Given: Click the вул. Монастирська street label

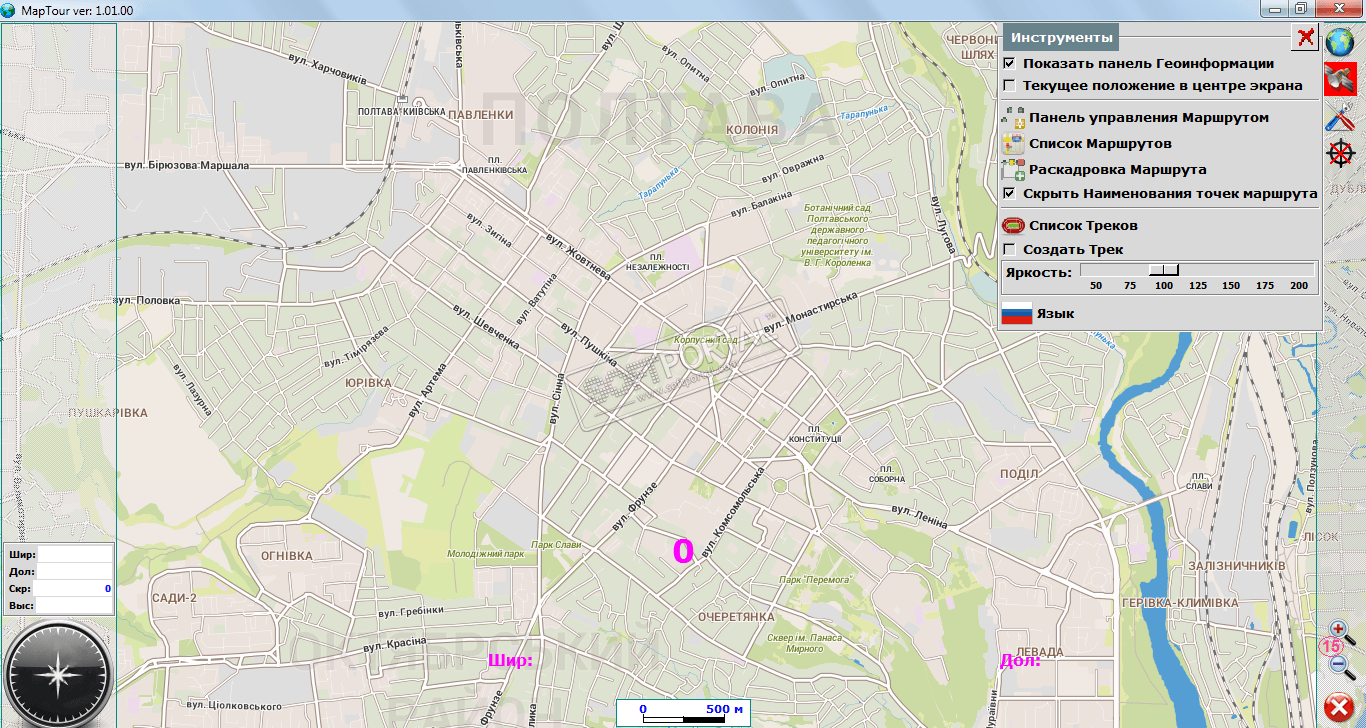Looking at the screenshot, I should pos(810,314).
